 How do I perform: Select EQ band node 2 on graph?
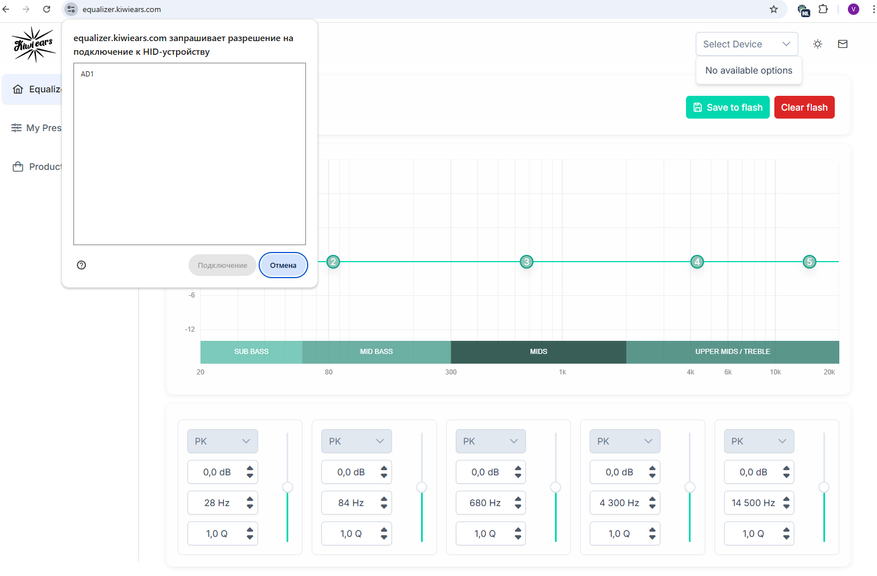coord(333,262)
